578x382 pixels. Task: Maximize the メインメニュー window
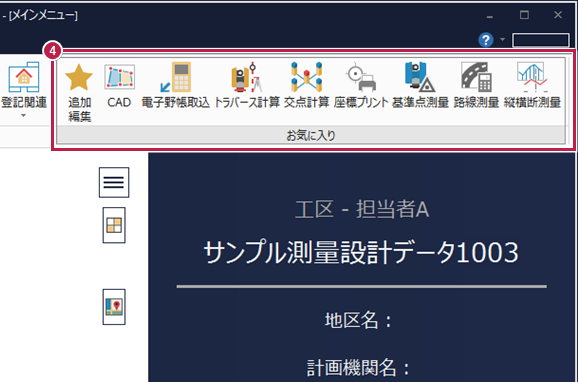click(x=524, y=15)
